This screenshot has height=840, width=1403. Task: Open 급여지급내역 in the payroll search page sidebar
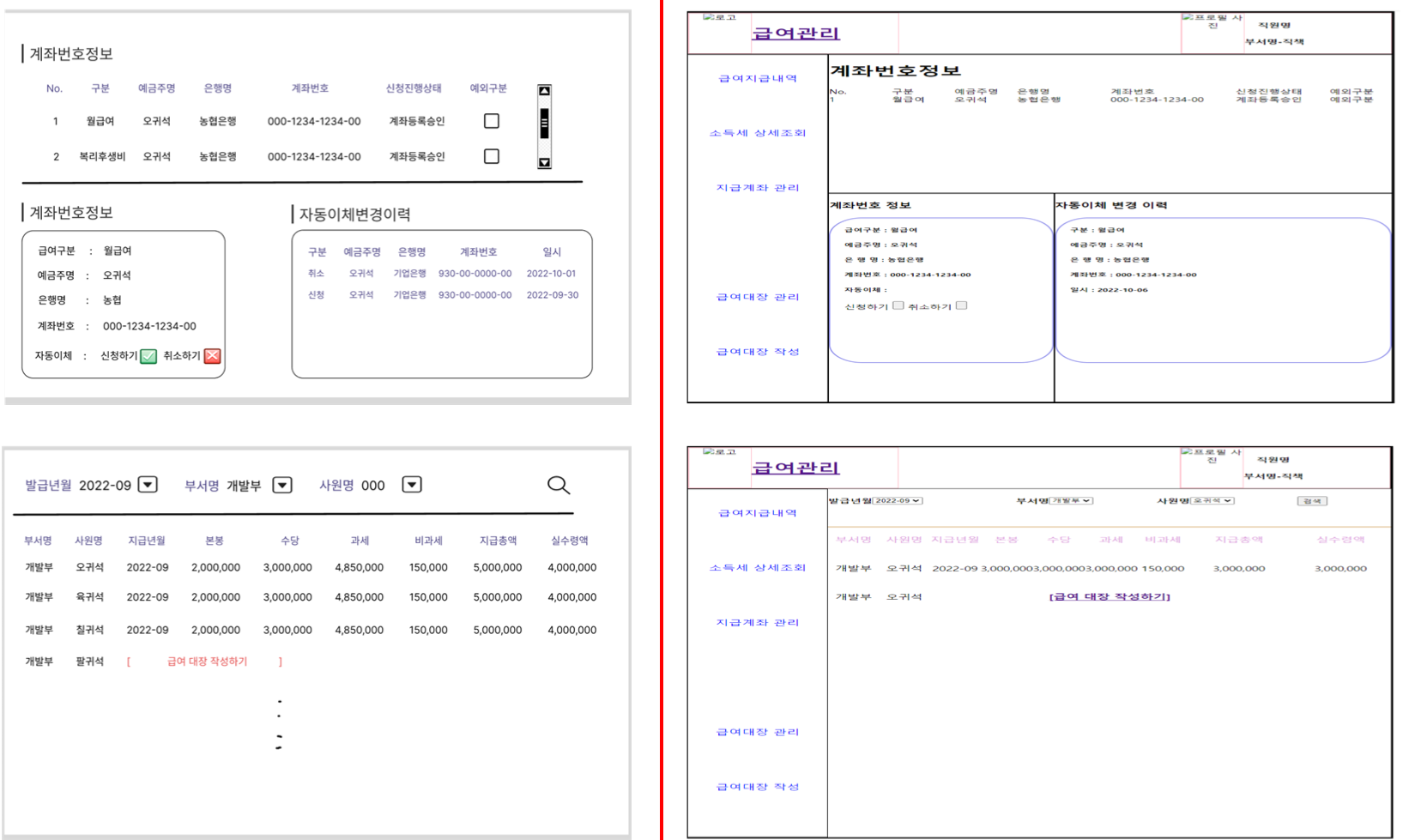point(758,513)
